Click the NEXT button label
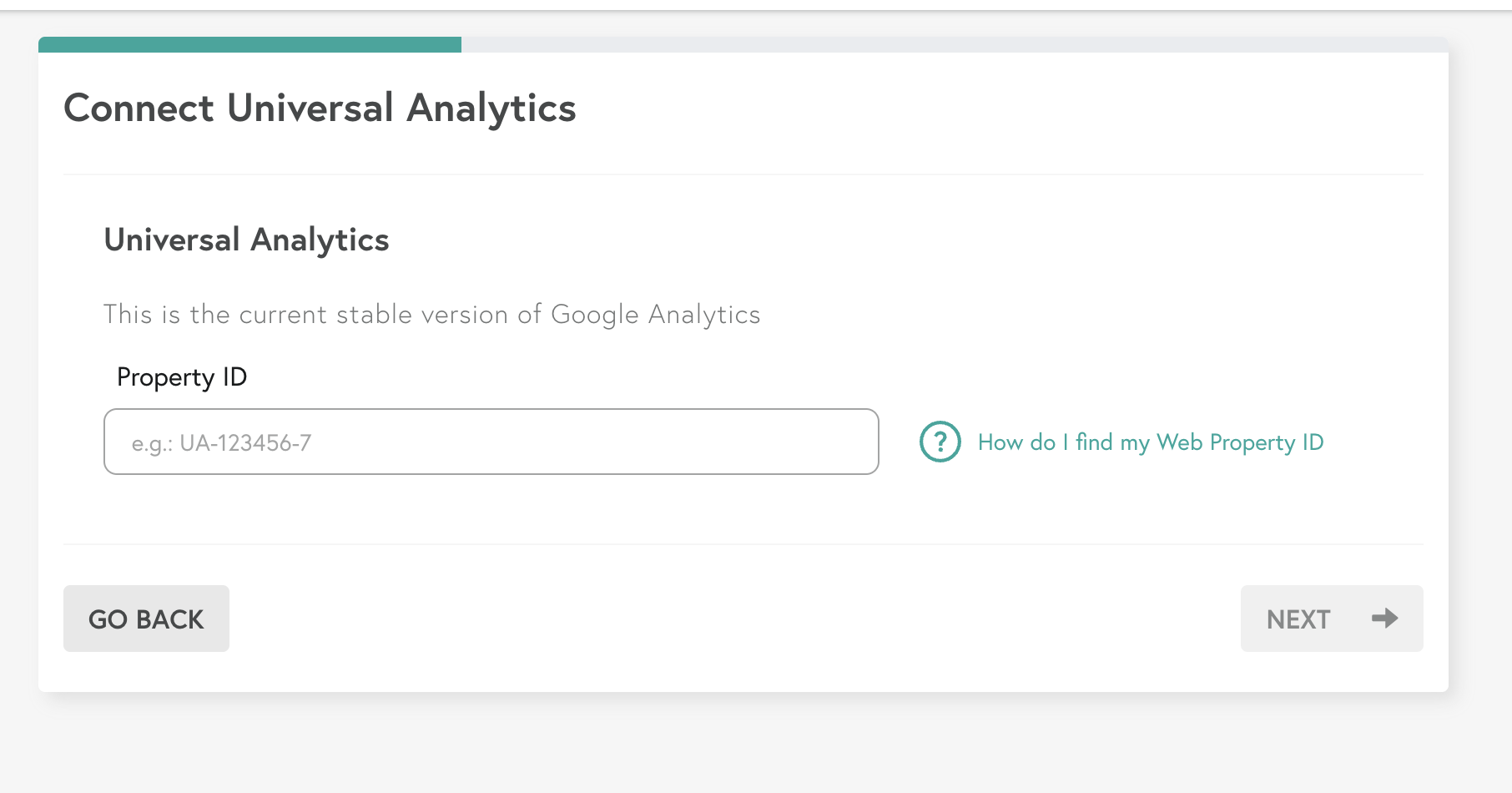Screen dimensions: 1512x793 (1298, 619)
